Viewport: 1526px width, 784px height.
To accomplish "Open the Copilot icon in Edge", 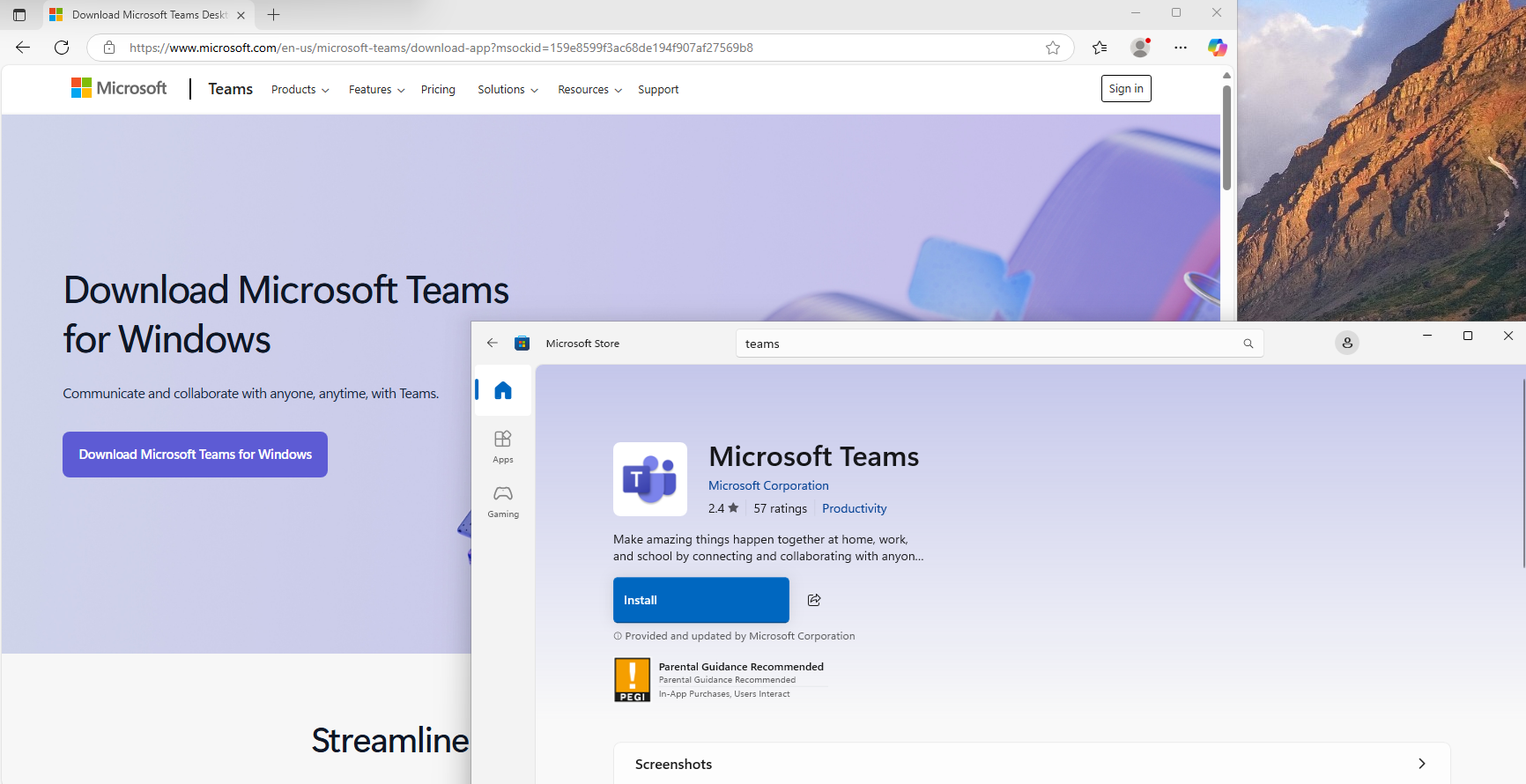I will pyautogui.click(x=1218, y=48).
